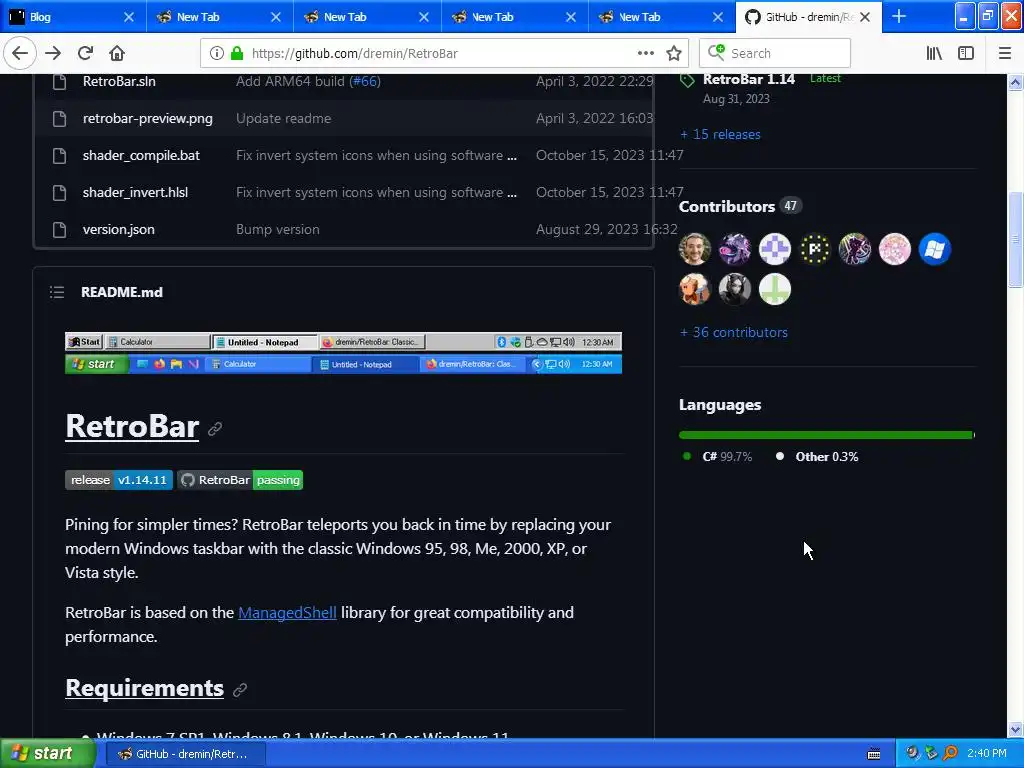Go forward with the forward arrow
This screenshot has height=768, width=1024.
(x=53, y=53)
